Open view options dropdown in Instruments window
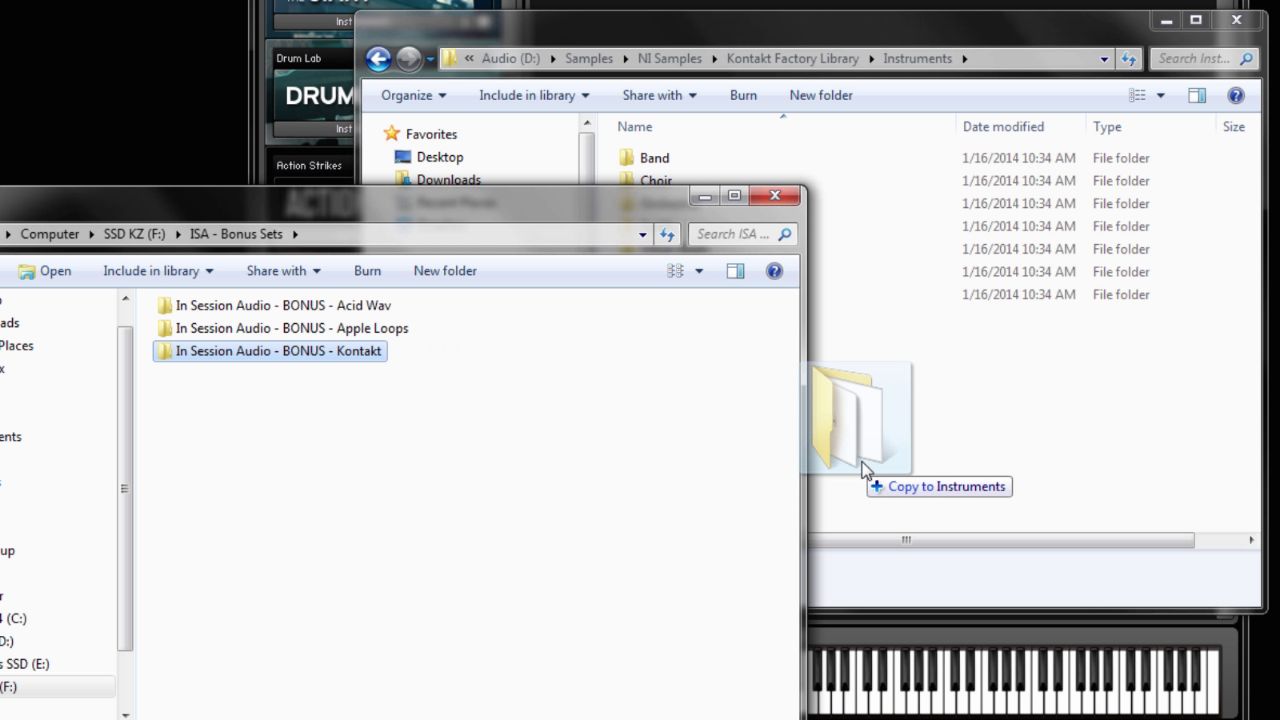 [x=1160, y=96]
